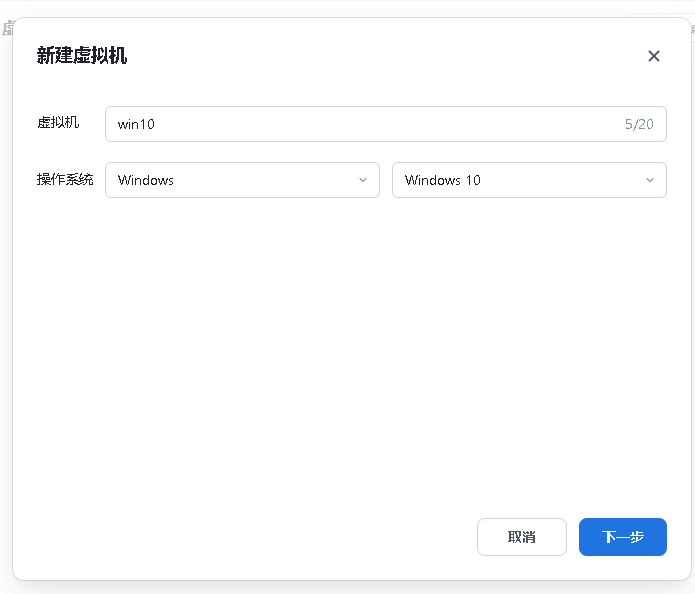695x594 pixels.
Task: Close the 新建虚拟机 dialog with the X icon
Action: coord(654,56)
